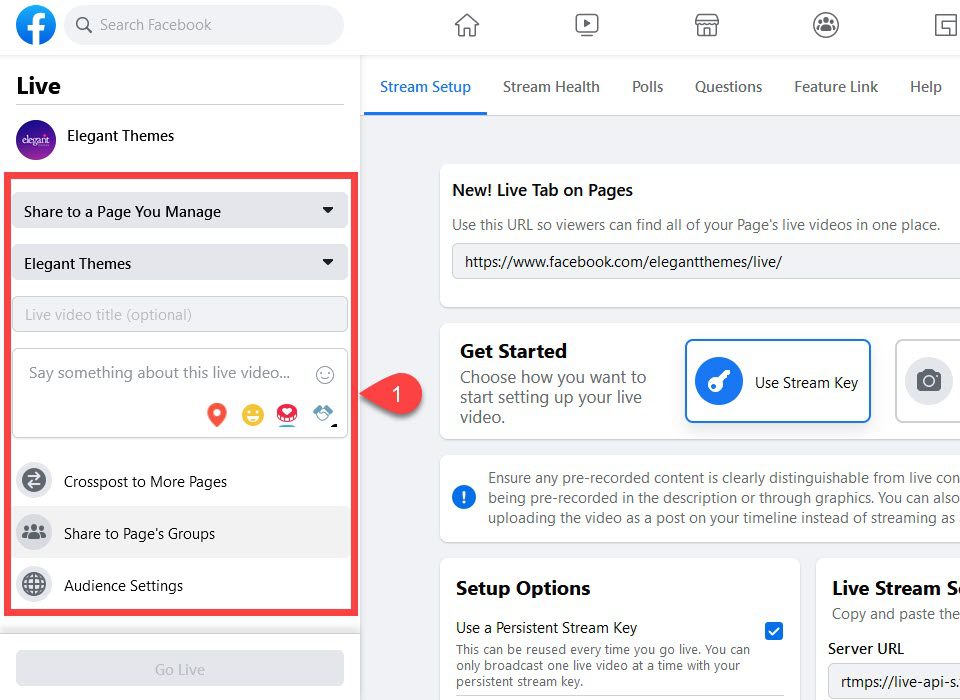The width and height of the screenshot is (960, 700).
Task: Open the Polls tab
Action: pos(647,87)
